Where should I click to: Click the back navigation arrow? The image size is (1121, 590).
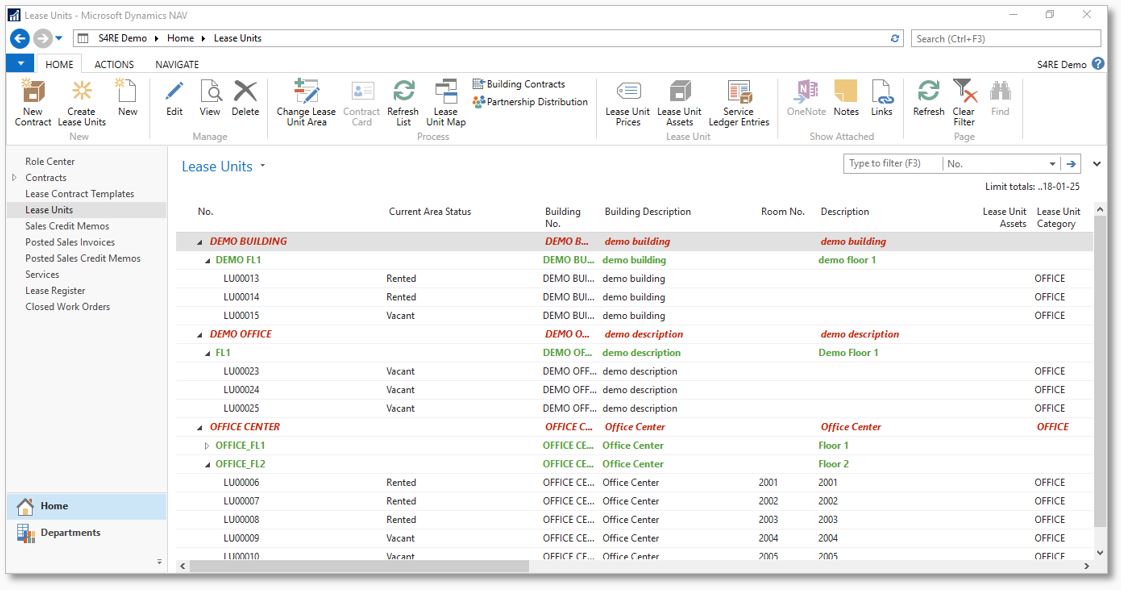click(x=20, y=38)
